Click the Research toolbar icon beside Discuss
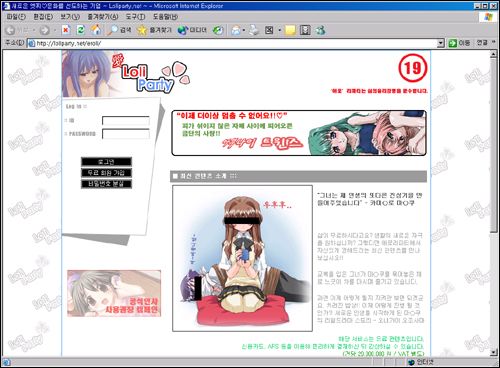Viewport: 500px width, 368px height. 305,30
